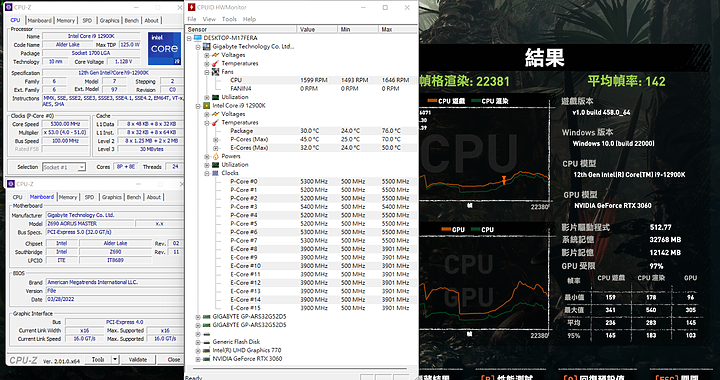Open the Tools menu in HWMonitor
Image resolution: width=720 pixels, height=380 pixels.
229,19
